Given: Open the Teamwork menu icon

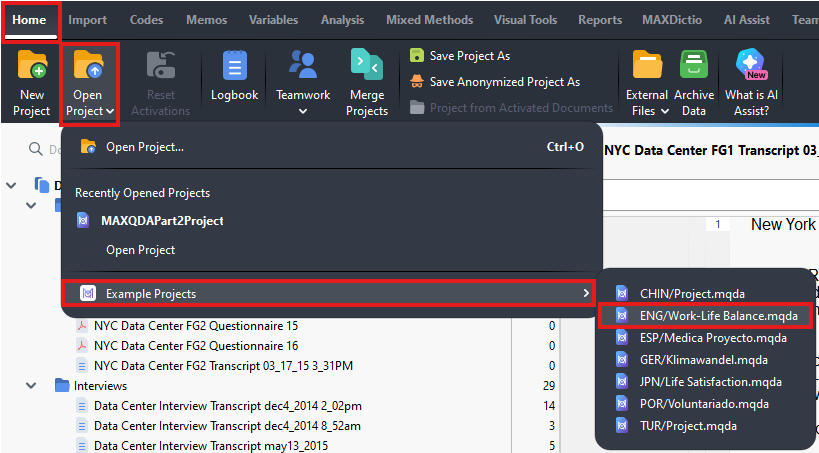Looking at the screenshot, I should (x=303, y=64).
